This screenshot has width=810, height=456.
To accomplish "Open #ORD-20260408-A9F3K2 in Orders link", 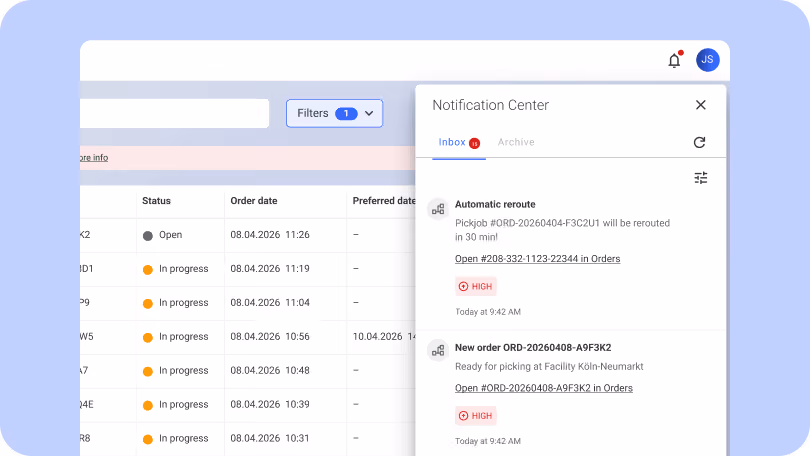I will [x=543, y=388].
